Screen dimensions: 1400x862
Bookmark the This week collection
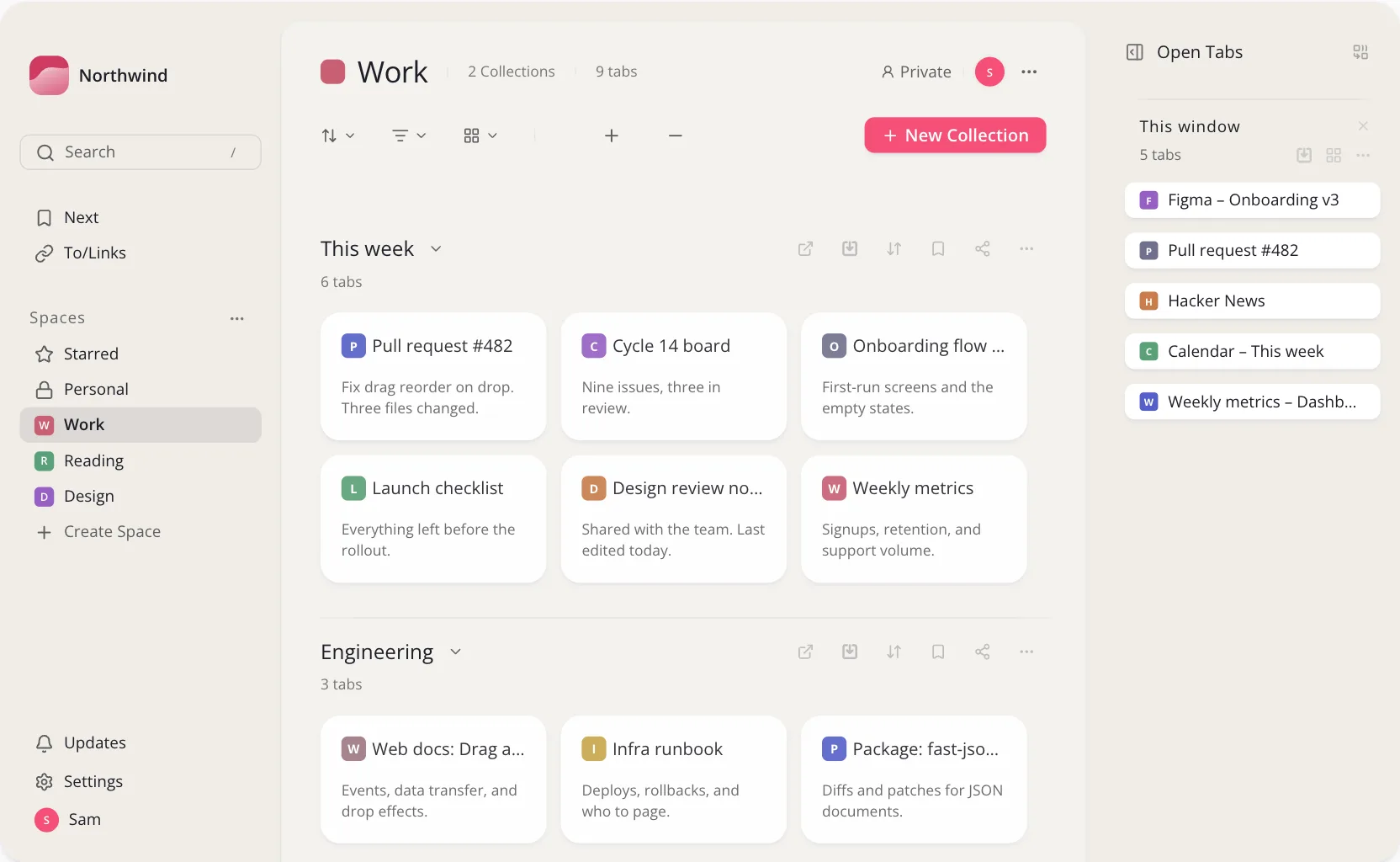[x=938, y=249]
